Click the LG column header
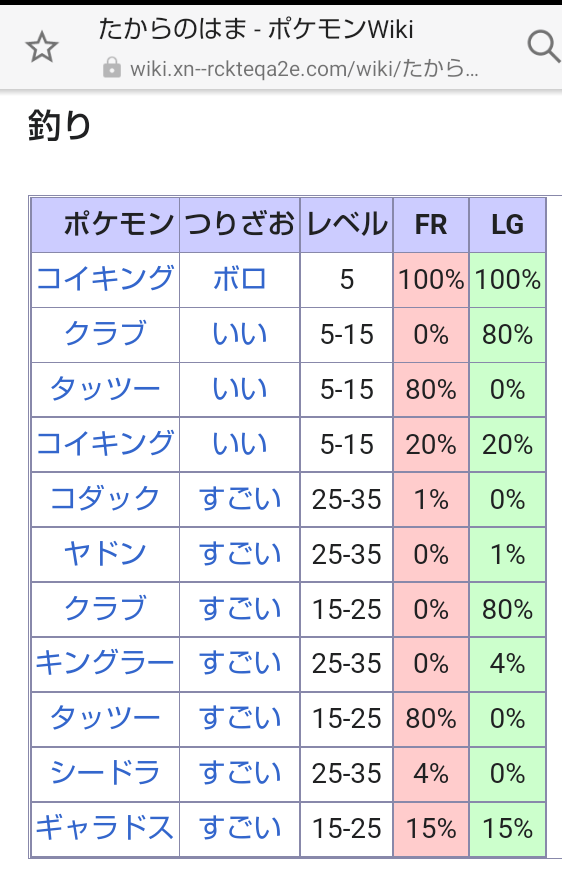562x877 pixels. (x=507, y=225)
